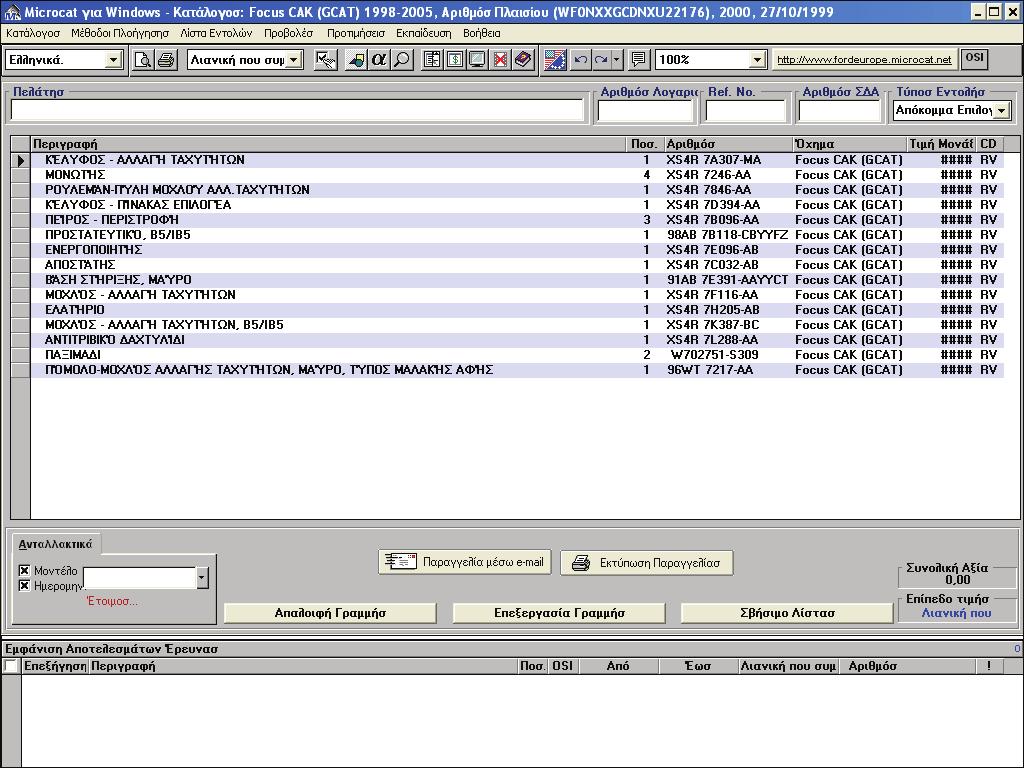This screenshot has height=768, width=1024.
Task: Click the monitor screen toolbar icon
Action: pyautogui.click(x=477, y=60)
